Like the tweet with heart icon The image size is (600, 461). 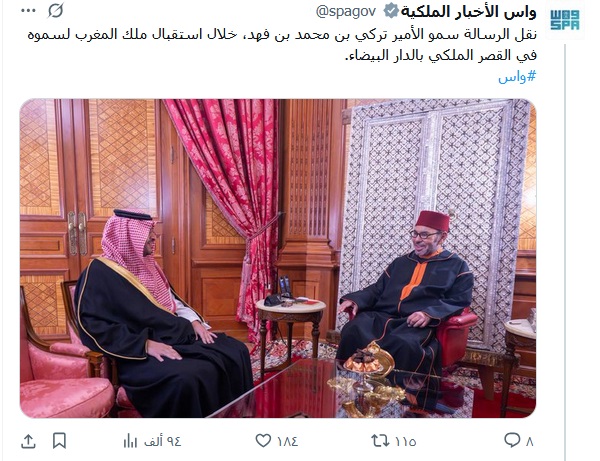pos(263,441)
